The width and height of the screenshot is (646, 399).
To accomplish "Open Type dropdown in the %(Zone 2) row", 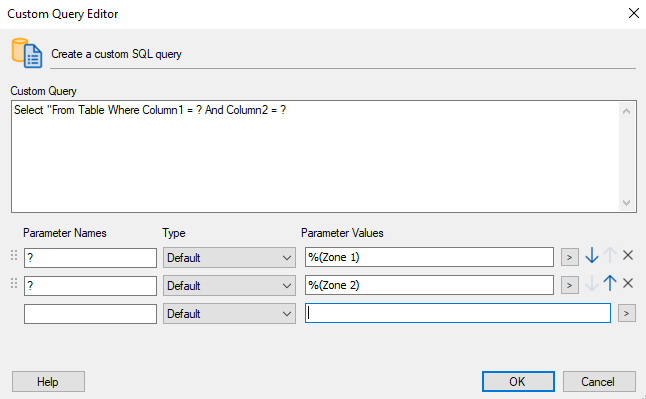I will (x=229, y=286).
